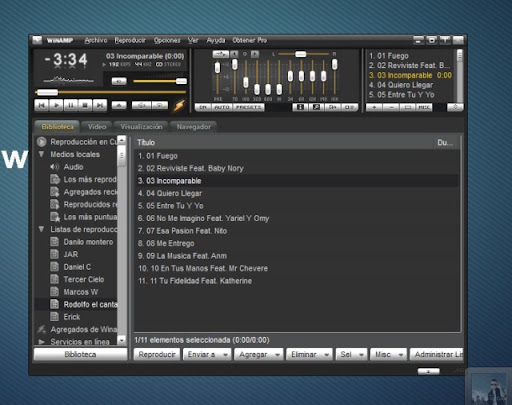Image resolution: width=512 pixels, height=405 pixels.
Task: Toggle shuffle mode button
Action: 142,105
